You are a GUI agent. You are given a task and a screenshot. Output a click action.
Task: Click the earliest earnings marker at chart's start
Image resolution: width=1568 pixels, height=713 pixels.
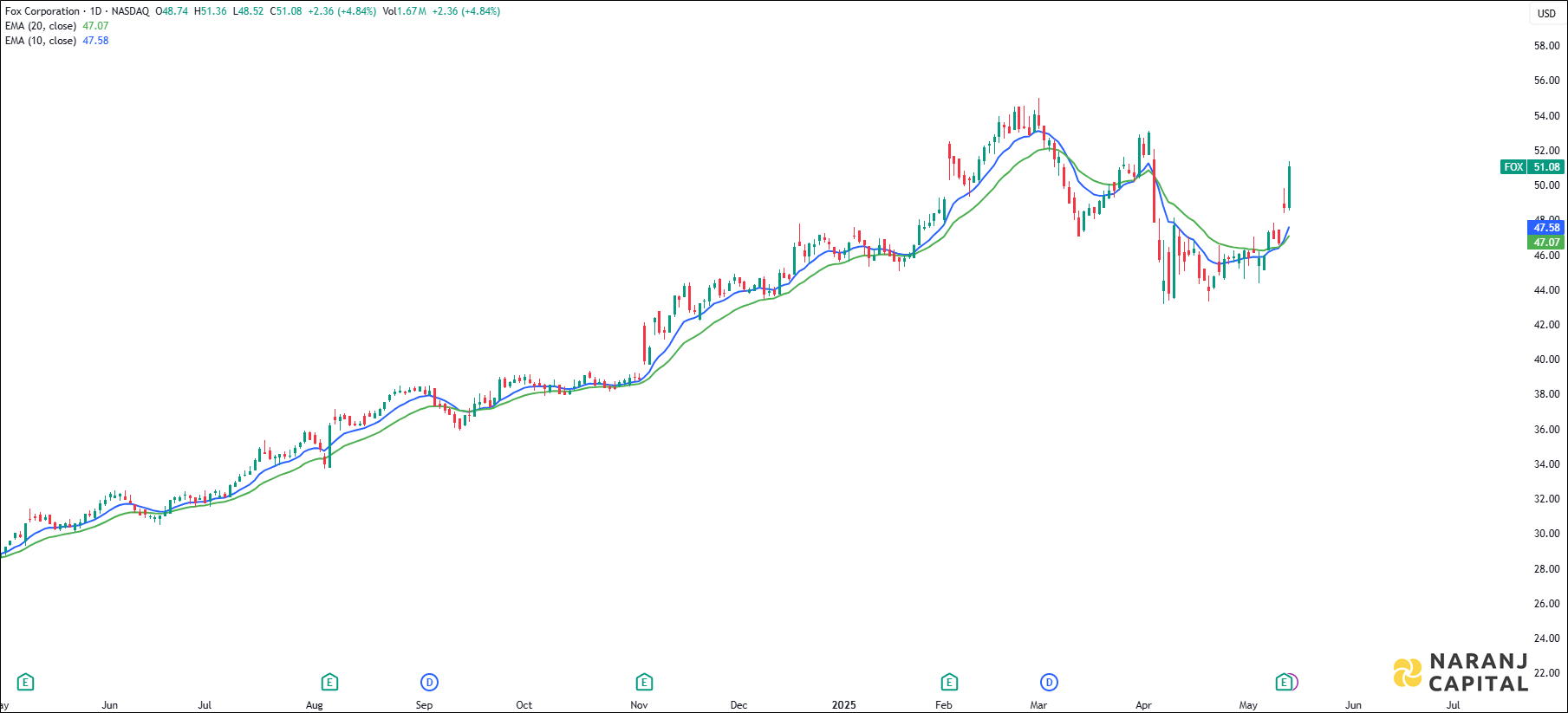[25, 683]
